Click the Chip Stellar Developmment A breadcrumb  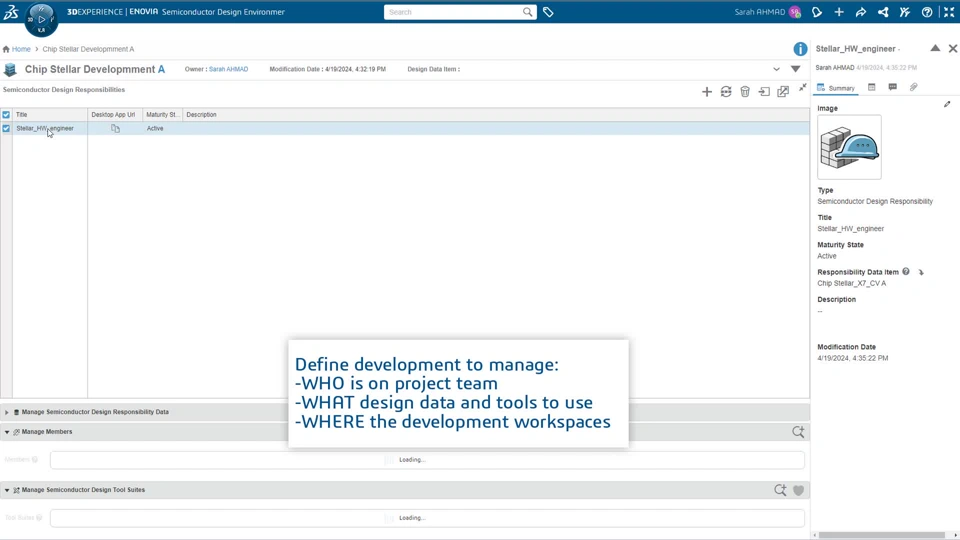pos(88,49)
